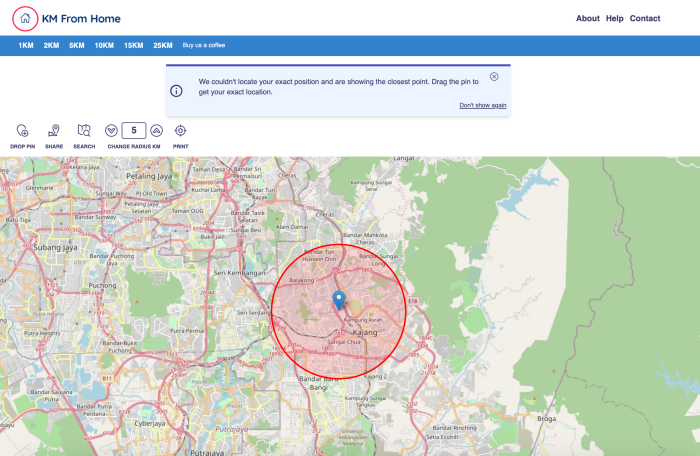Switch to the 5KM radius preset
This screenshot has width=700, height=456.
(x=77, y=45)
